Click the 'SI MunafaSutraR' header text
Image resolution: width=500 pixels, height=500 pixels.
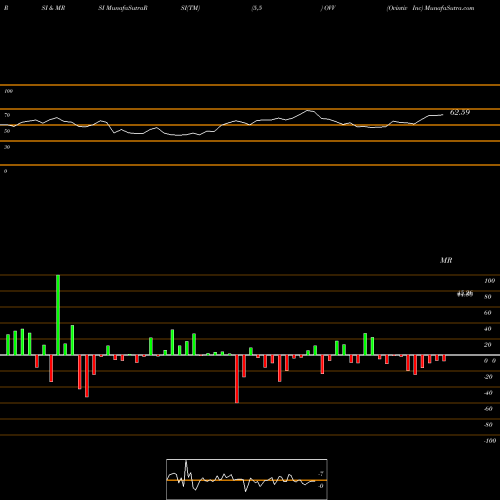click(x=123, y=8)
